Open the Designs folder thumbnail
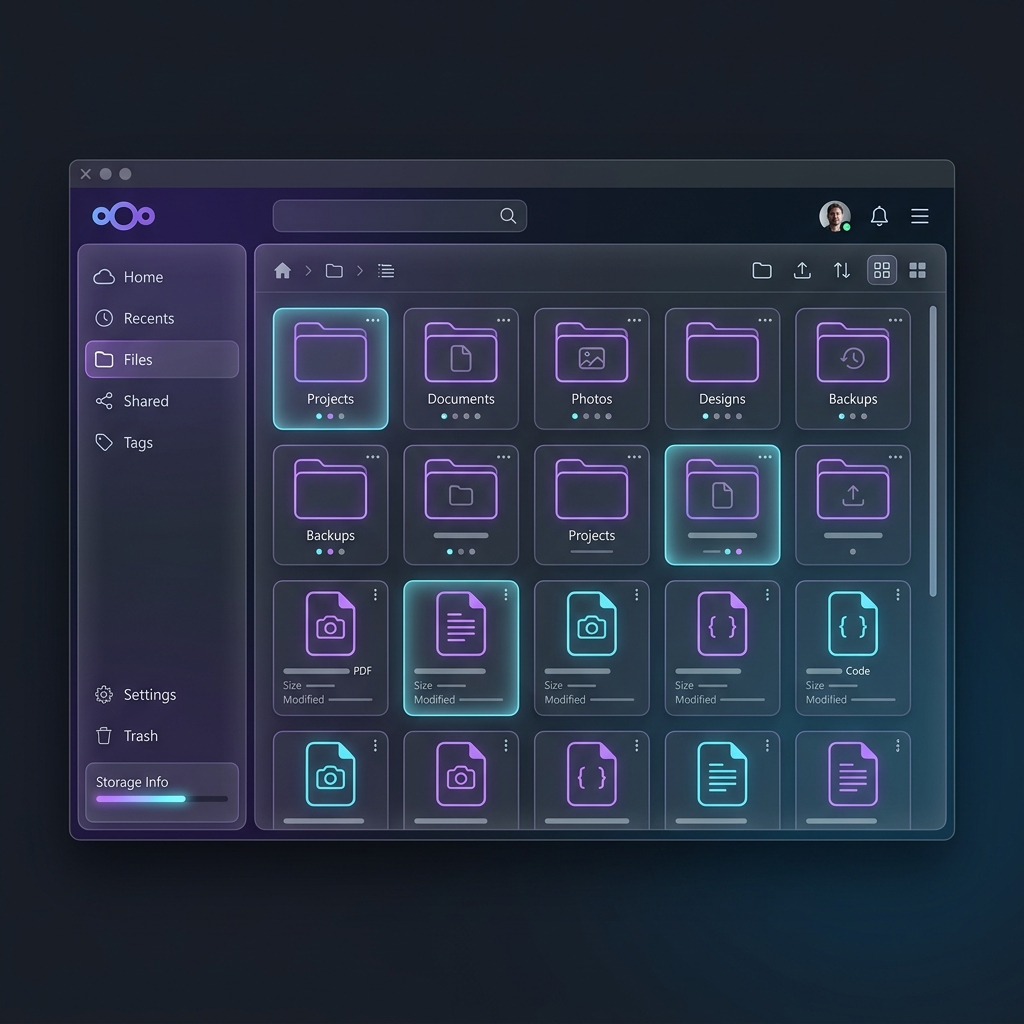This screenshot has width=1024, height=1024. pyautogui.click(x=722, y=354)
